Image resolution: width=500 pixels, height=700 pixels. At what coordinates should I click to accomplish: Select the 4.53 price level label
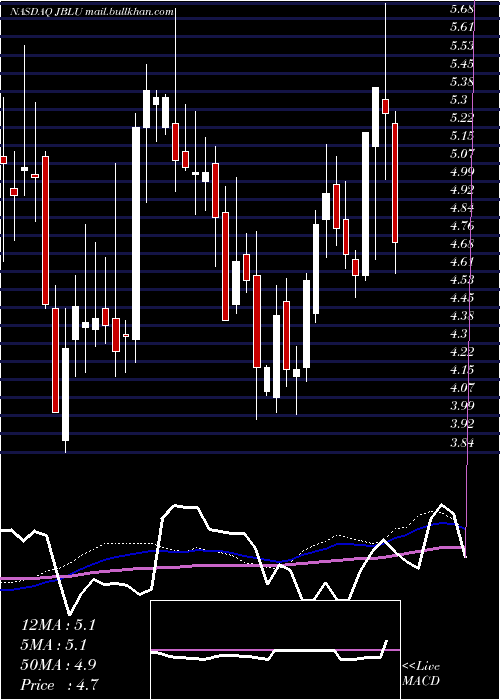462,279
